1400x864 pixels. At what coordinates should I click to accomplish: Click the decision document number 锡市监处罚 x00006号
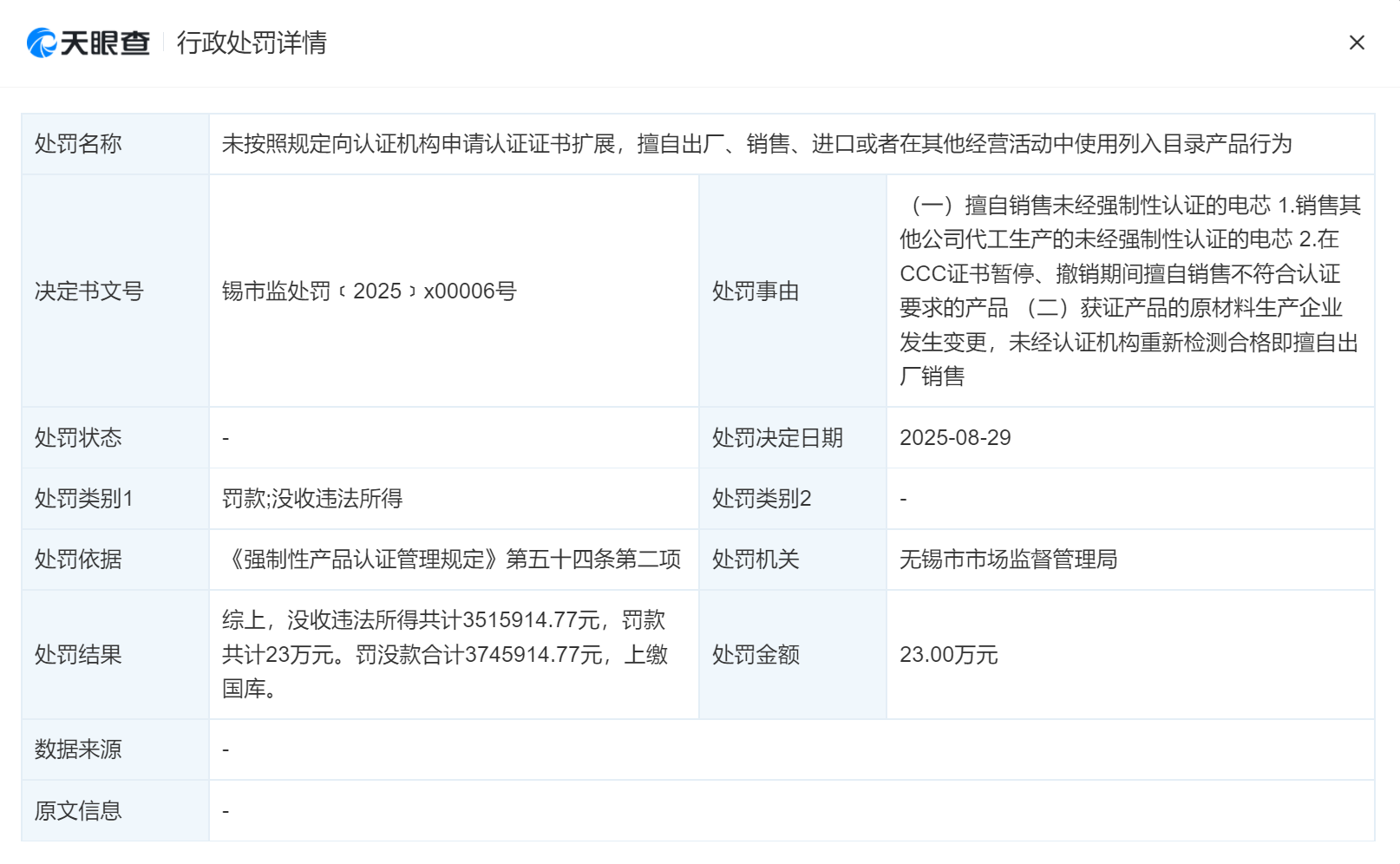[369, 291]
